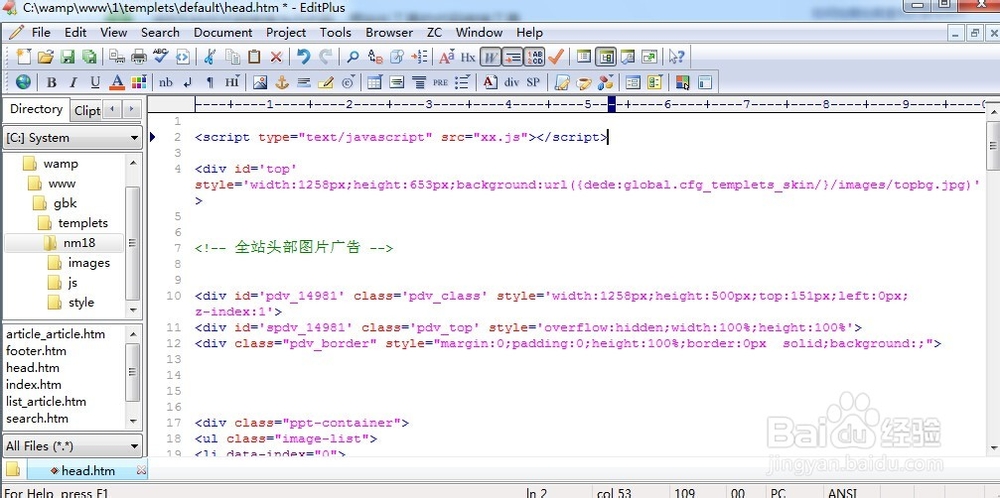Click the Hx hex viewer icon

click(x=468, y=57)
